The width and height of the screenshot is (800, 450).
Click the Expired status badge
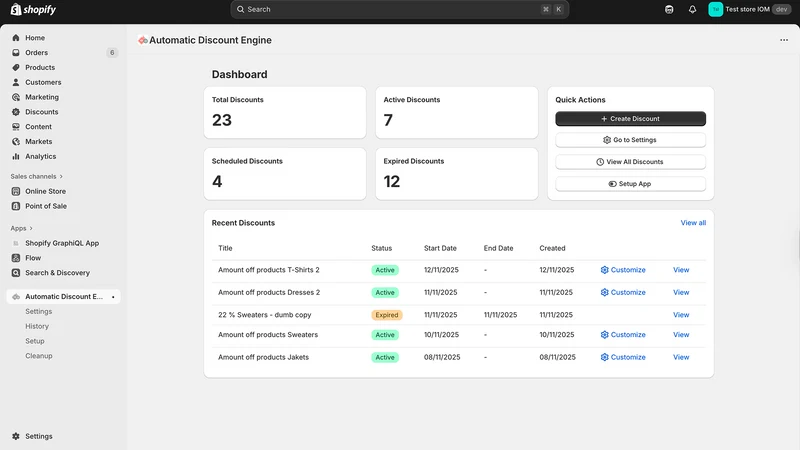pyautogui.click(x=387, y=315)
